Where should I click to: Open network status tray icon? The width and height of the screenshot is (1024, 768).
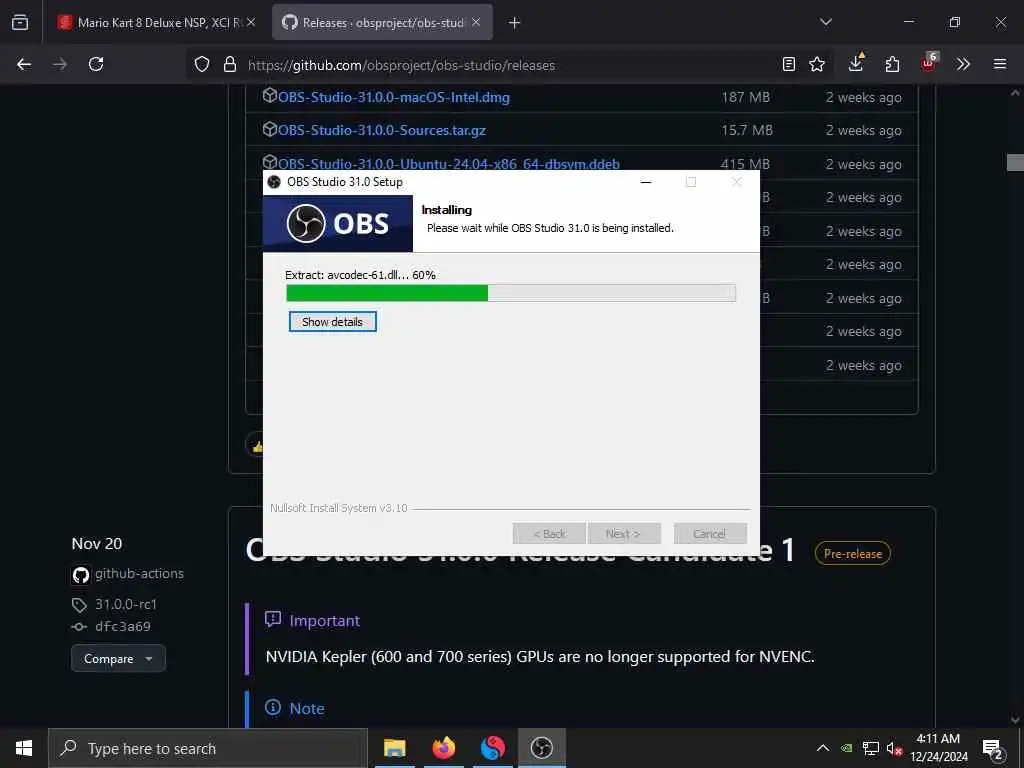(870, 748)
